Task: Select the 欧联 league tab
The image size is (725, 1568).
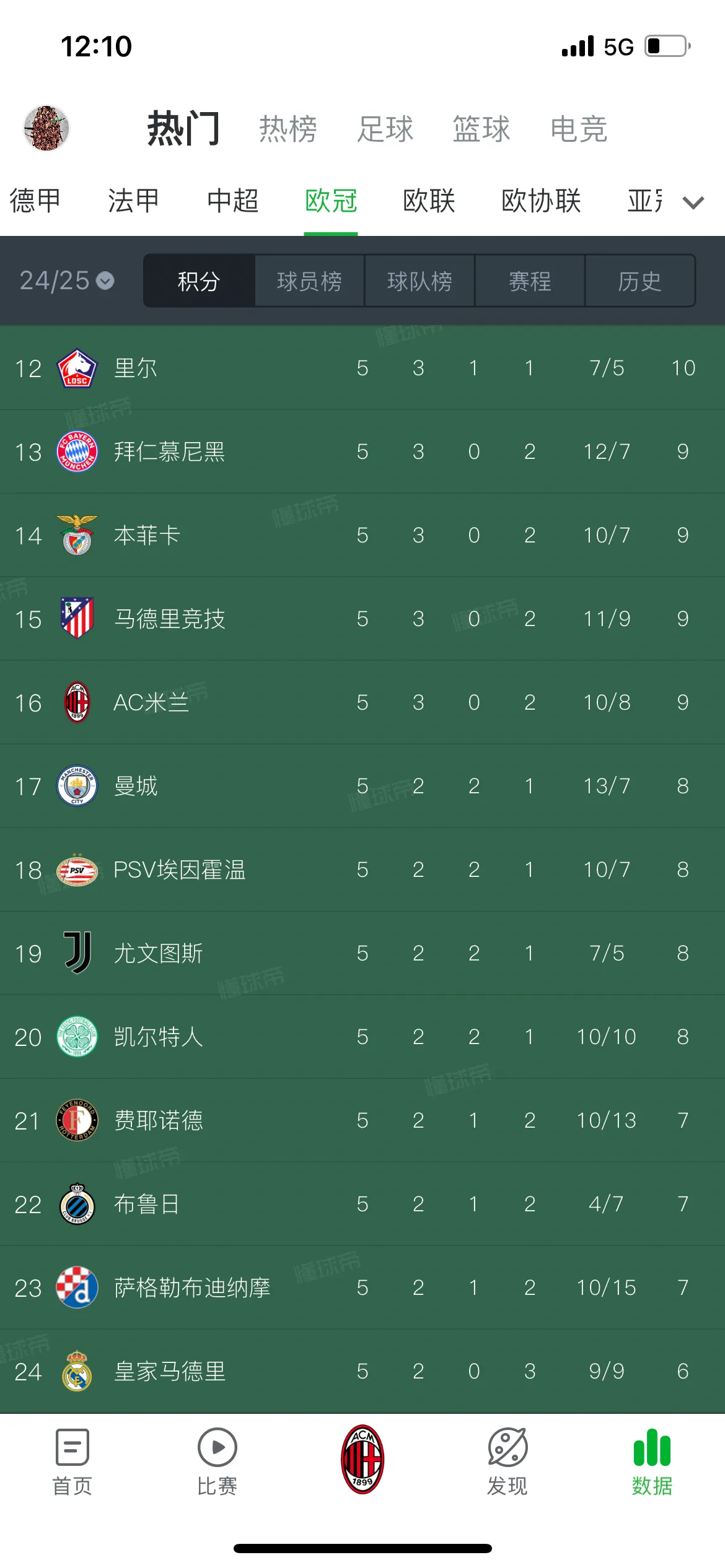Action: (429, 201)
